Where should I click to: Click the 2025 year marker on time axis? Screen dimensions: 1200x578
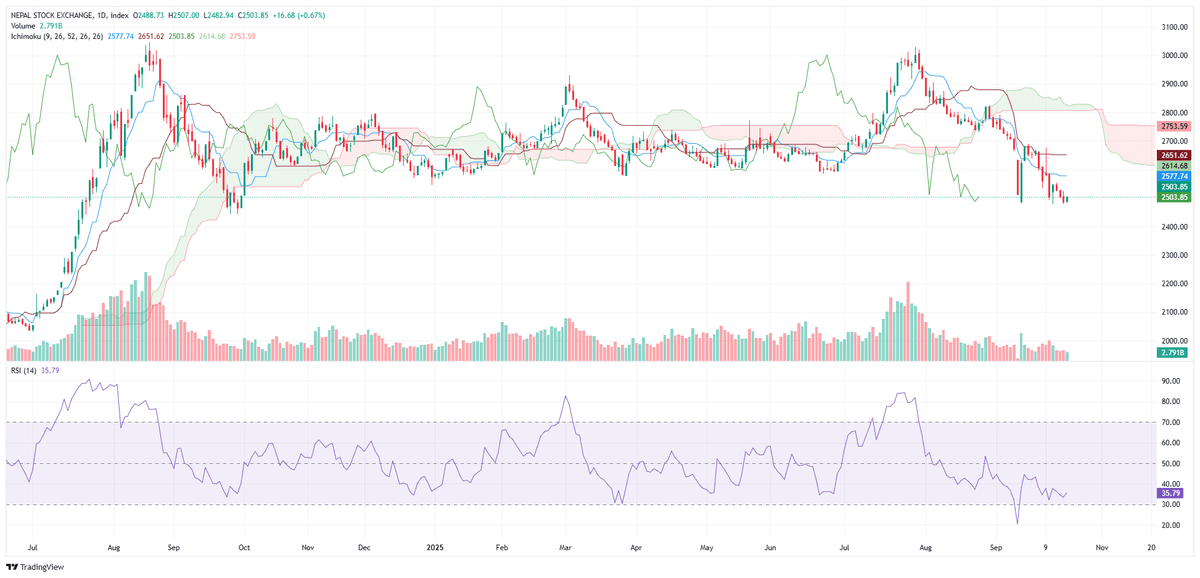435,548
